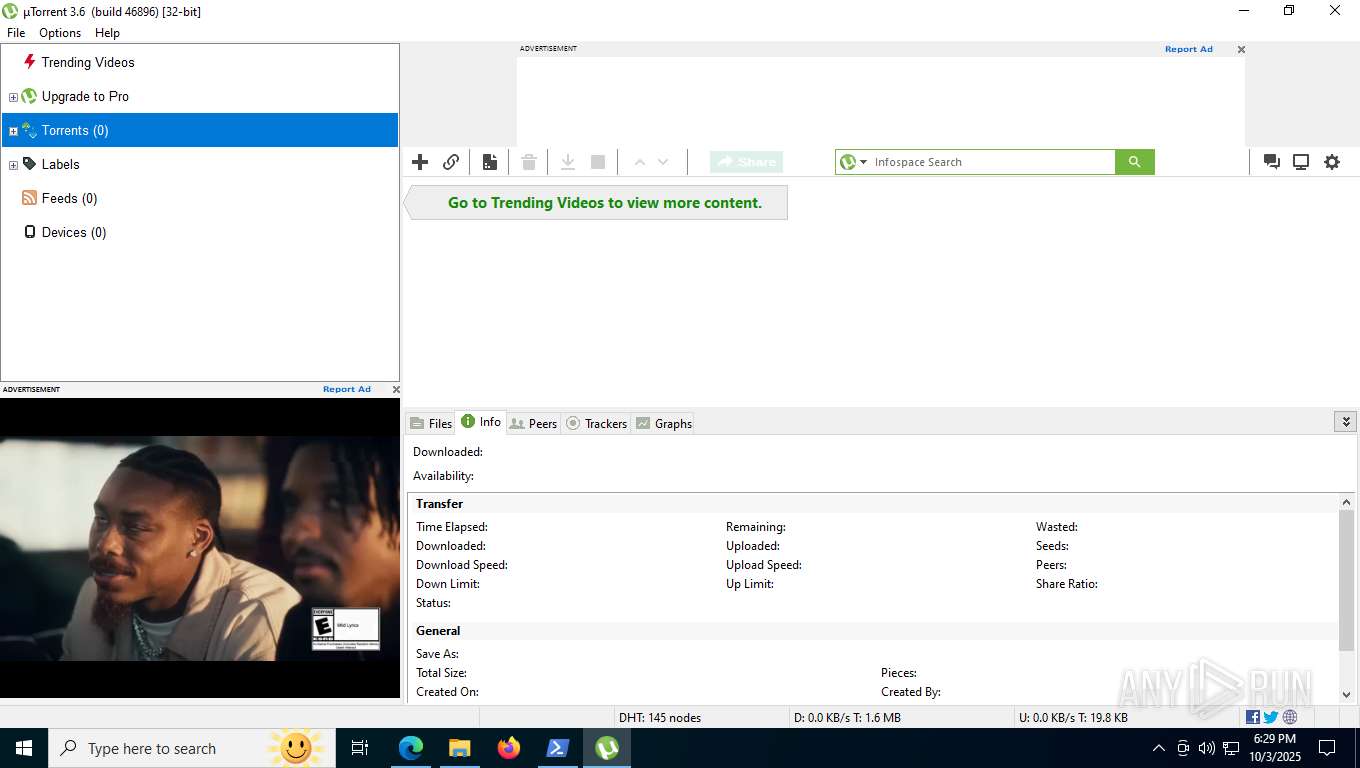The image size is (1360, 768).
Task: Expand the Labels tree node
Action: pos(13,165)
